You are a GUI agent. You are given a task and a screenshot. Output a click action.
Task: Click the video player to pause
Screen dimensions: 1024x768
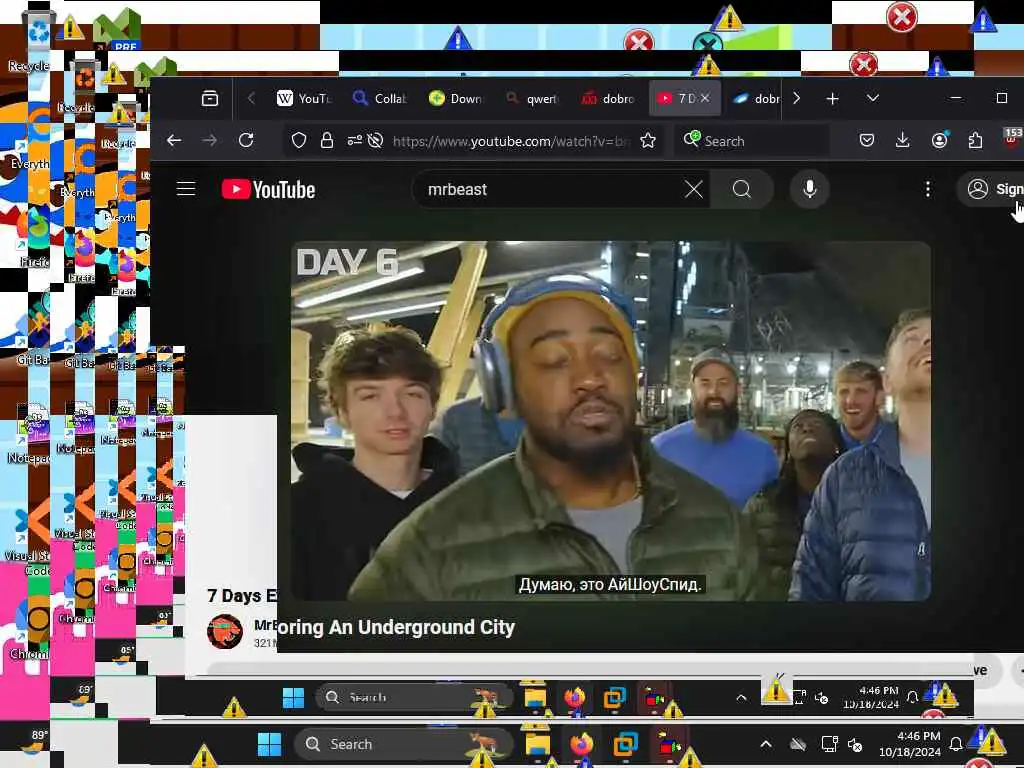coord(611,421)
